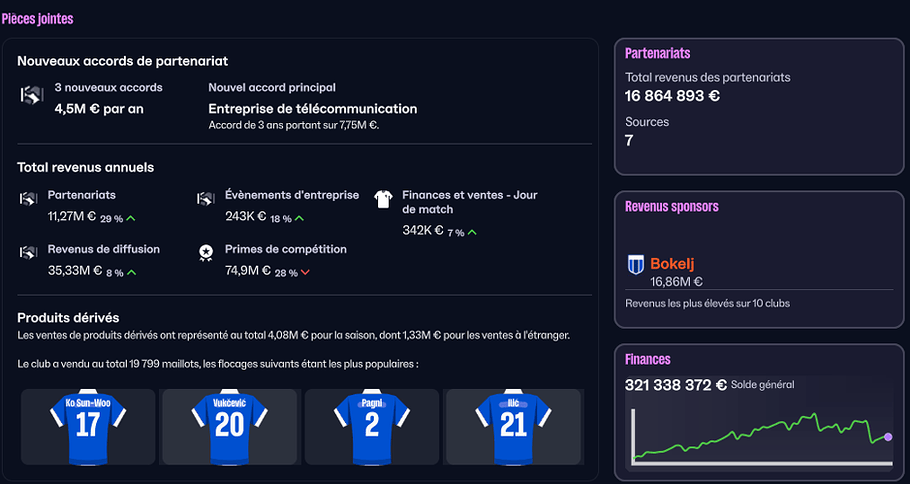Click the Revenus de diffusion icon
910x484 pixels.
28,252
